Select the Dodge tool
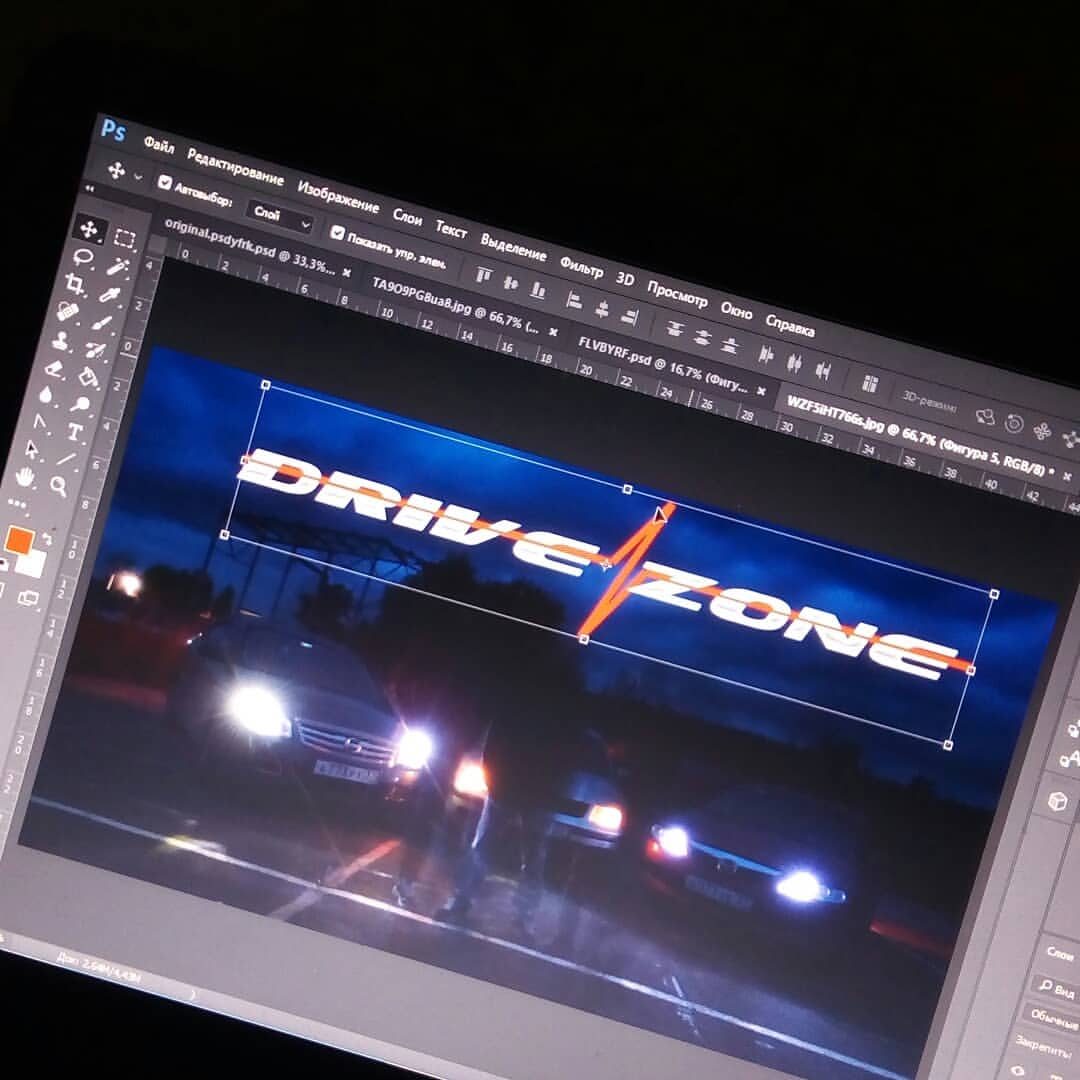1080x1080 pixels. (81, 405)
